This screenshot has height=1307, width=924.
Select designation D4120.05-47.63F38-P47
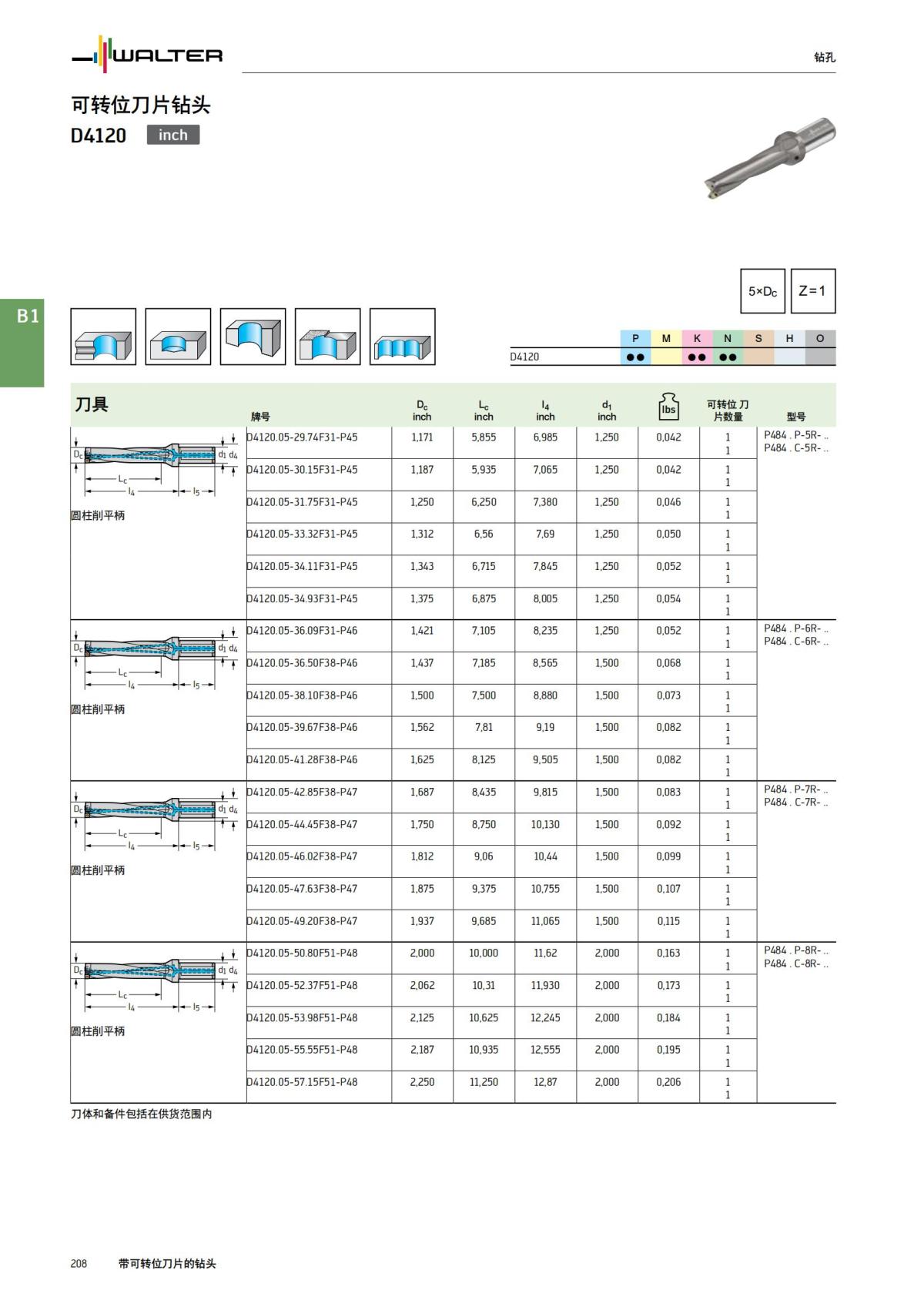pos(302,888)
